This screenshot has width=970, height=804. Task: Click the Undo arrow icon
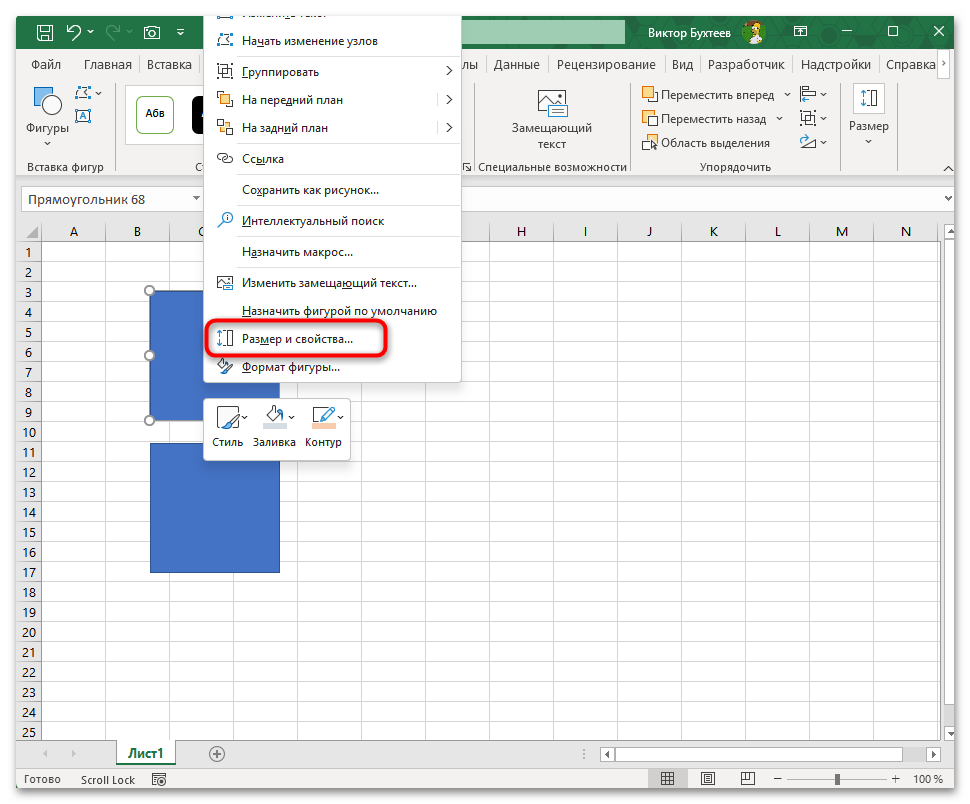coord(74,32)
